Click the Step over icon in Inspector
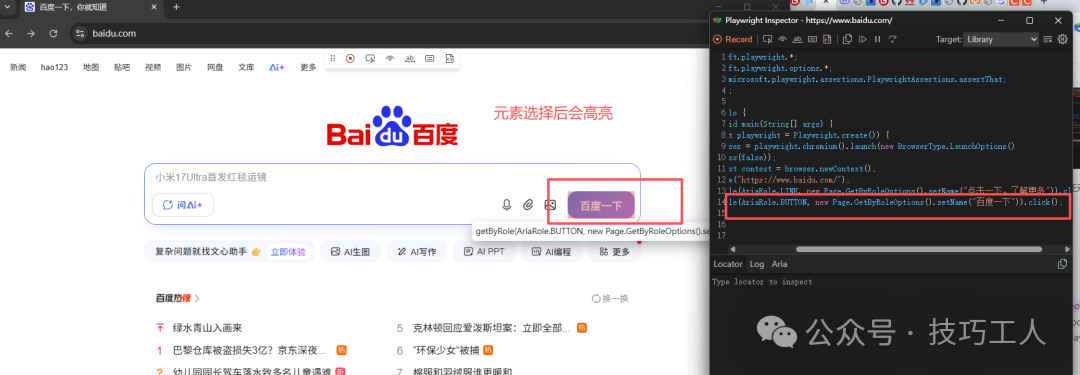Viewport: 1080px width, 375px height. (893, 39)
